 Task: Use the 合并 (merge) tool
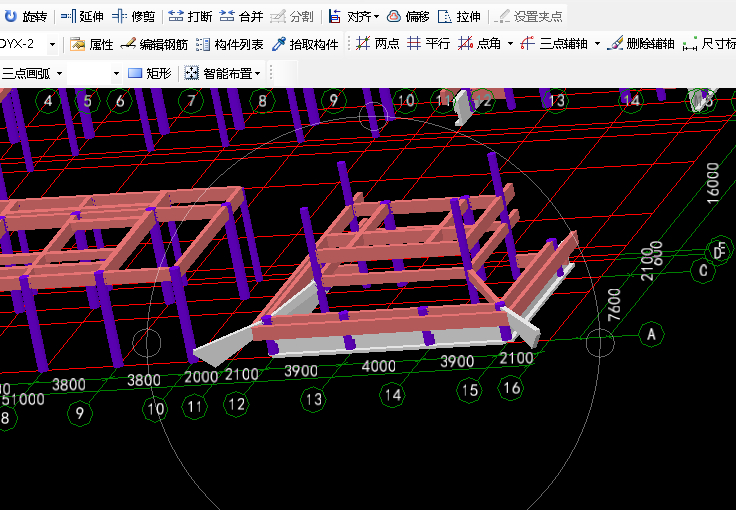click(x=241, y=17)
